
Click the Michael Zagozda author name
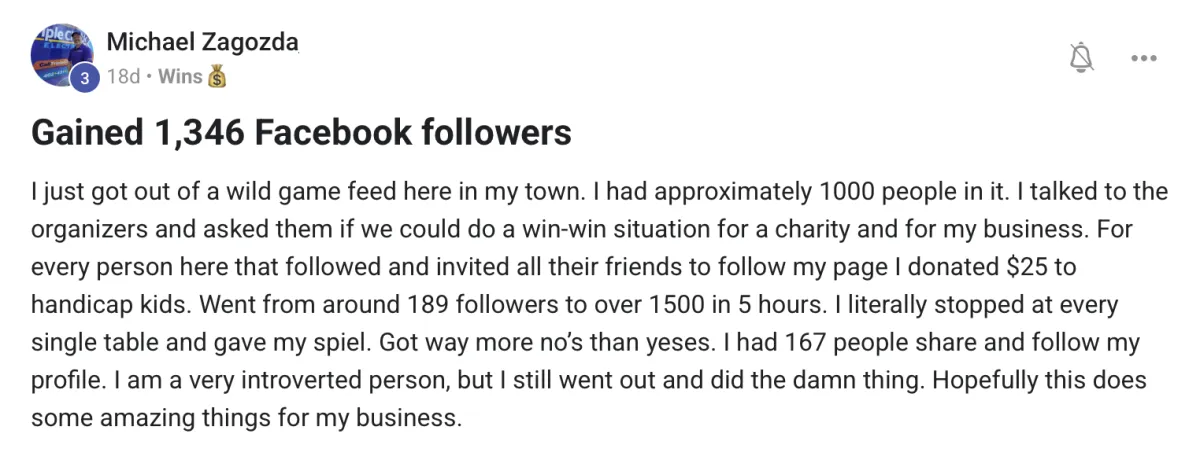pos(202,42)
